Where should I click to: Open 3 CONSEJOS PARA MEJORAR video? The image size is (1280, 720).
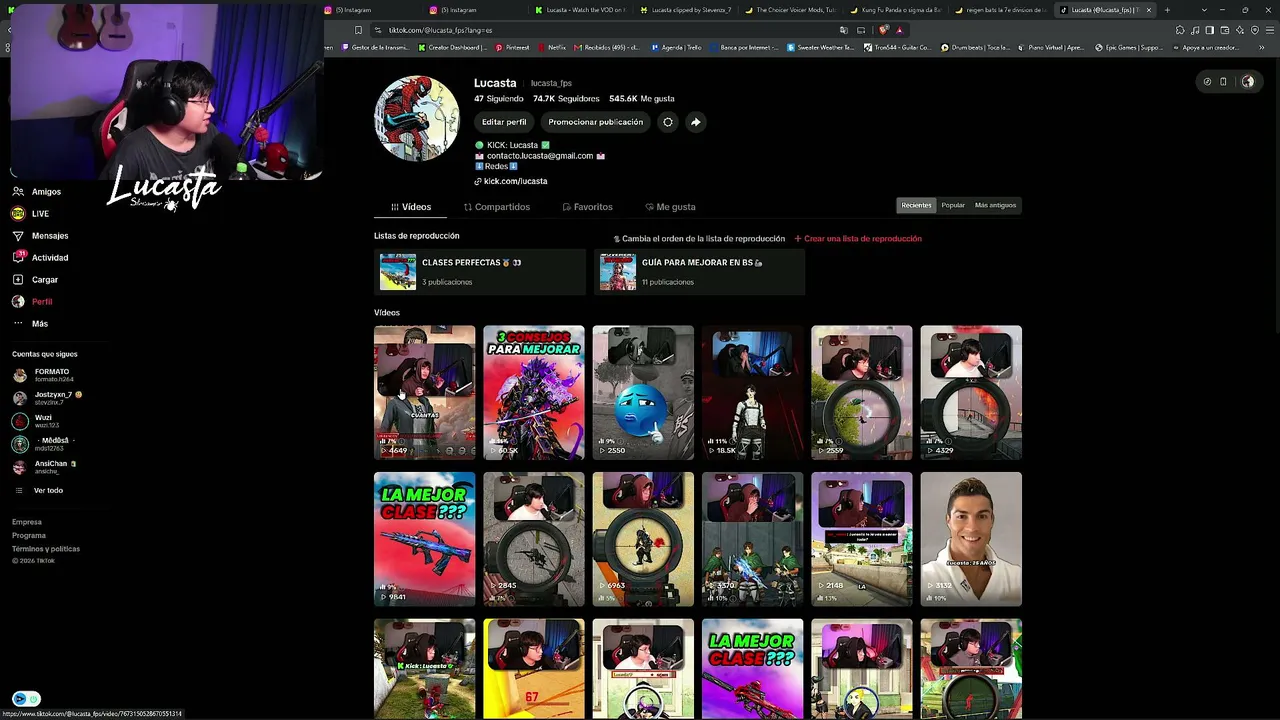coord(534,392)
